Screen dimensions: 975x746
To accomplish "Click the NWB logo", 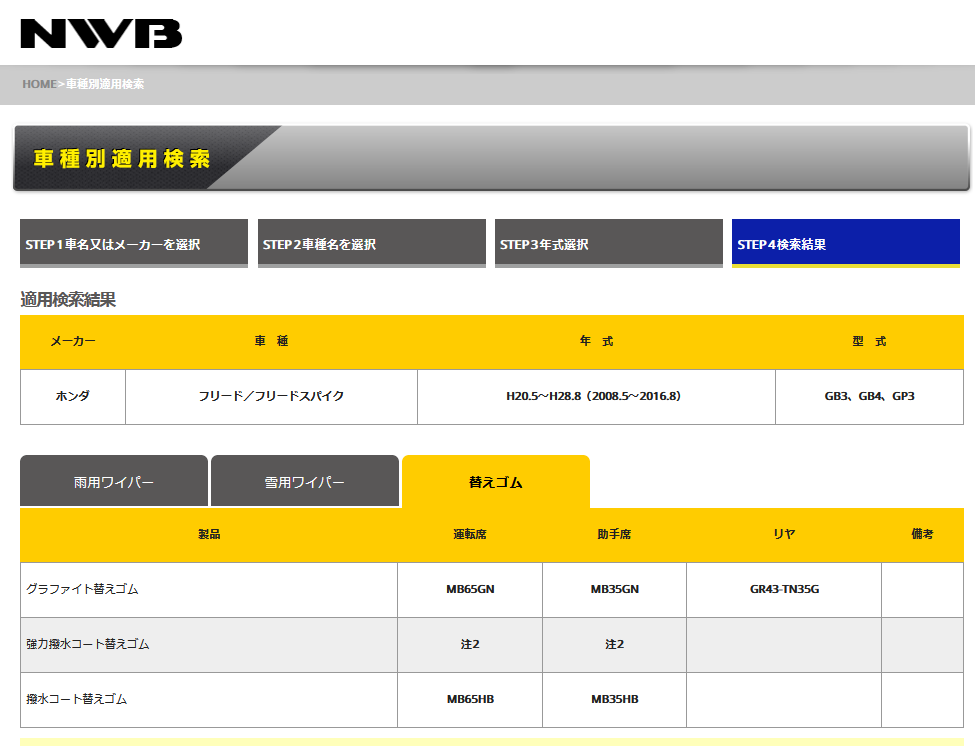I will [101, 34].
